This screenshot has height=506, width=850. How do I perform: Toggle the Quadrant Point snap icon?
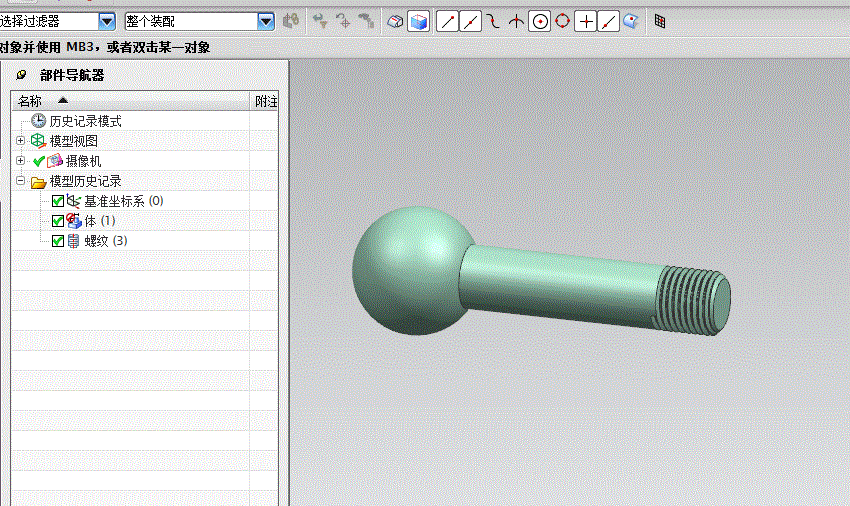click(x=563, y=22)
